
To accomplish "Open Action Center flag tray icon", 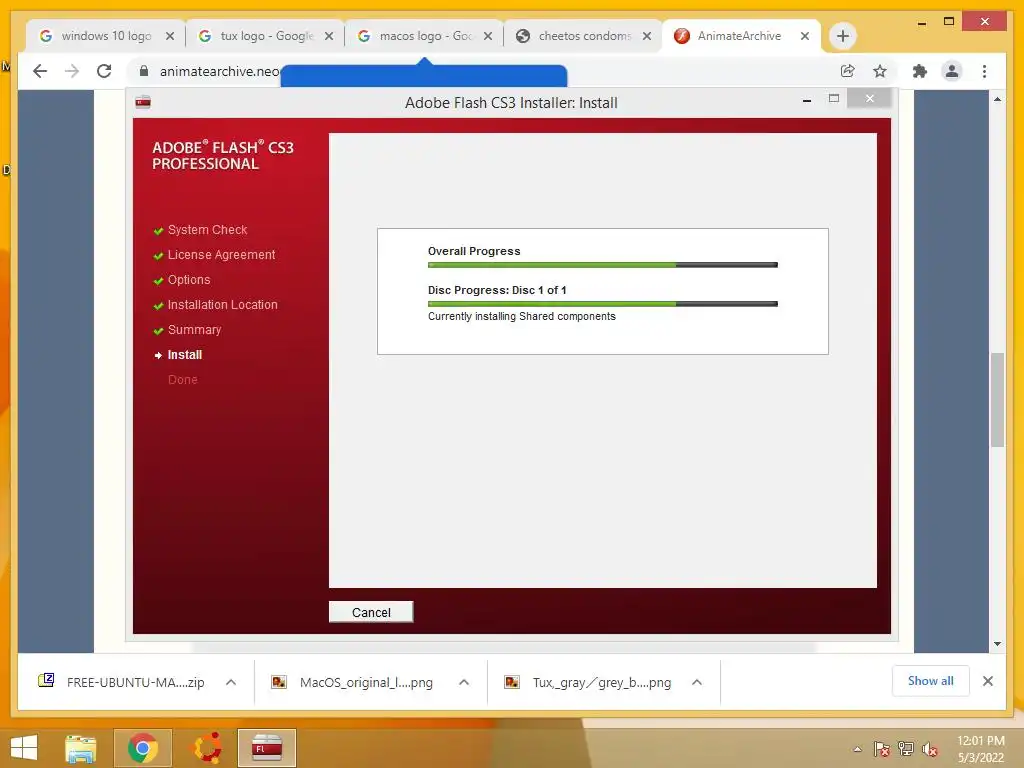I will coord(881,749).
